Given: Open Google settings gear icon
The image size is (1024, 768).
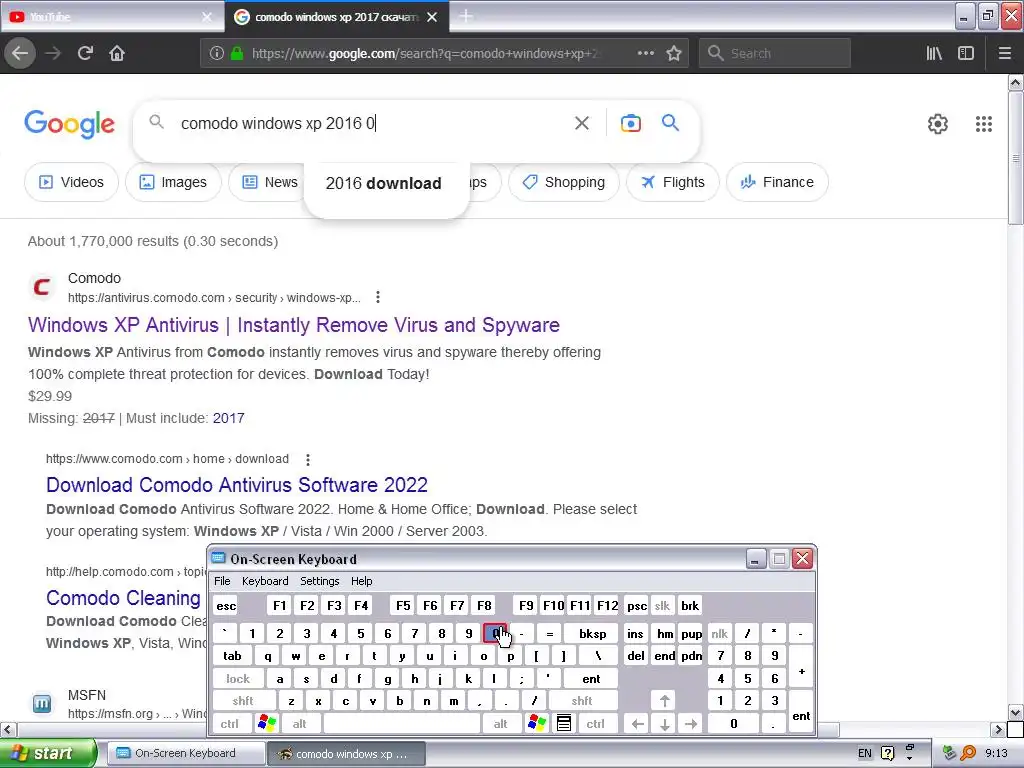Looking at the screenshot, I should coord(938,123).
